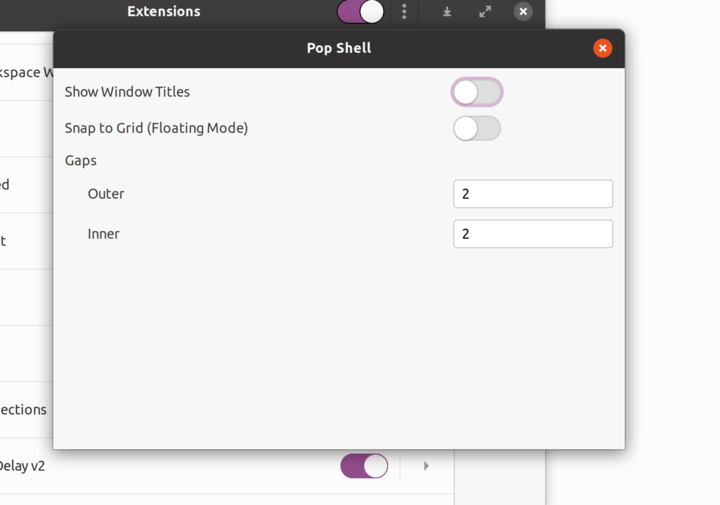The width and height of the screenshot is (720, 505).
Task: Click the Gaps section heading
Action: coord(81,160)
